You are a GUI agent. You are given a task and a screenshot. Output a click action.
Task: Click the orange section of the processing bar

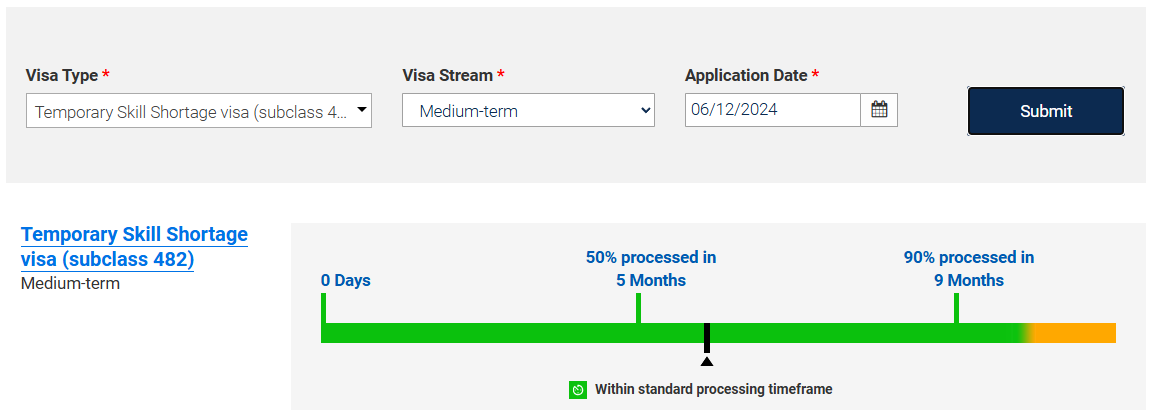[1075, 333]
